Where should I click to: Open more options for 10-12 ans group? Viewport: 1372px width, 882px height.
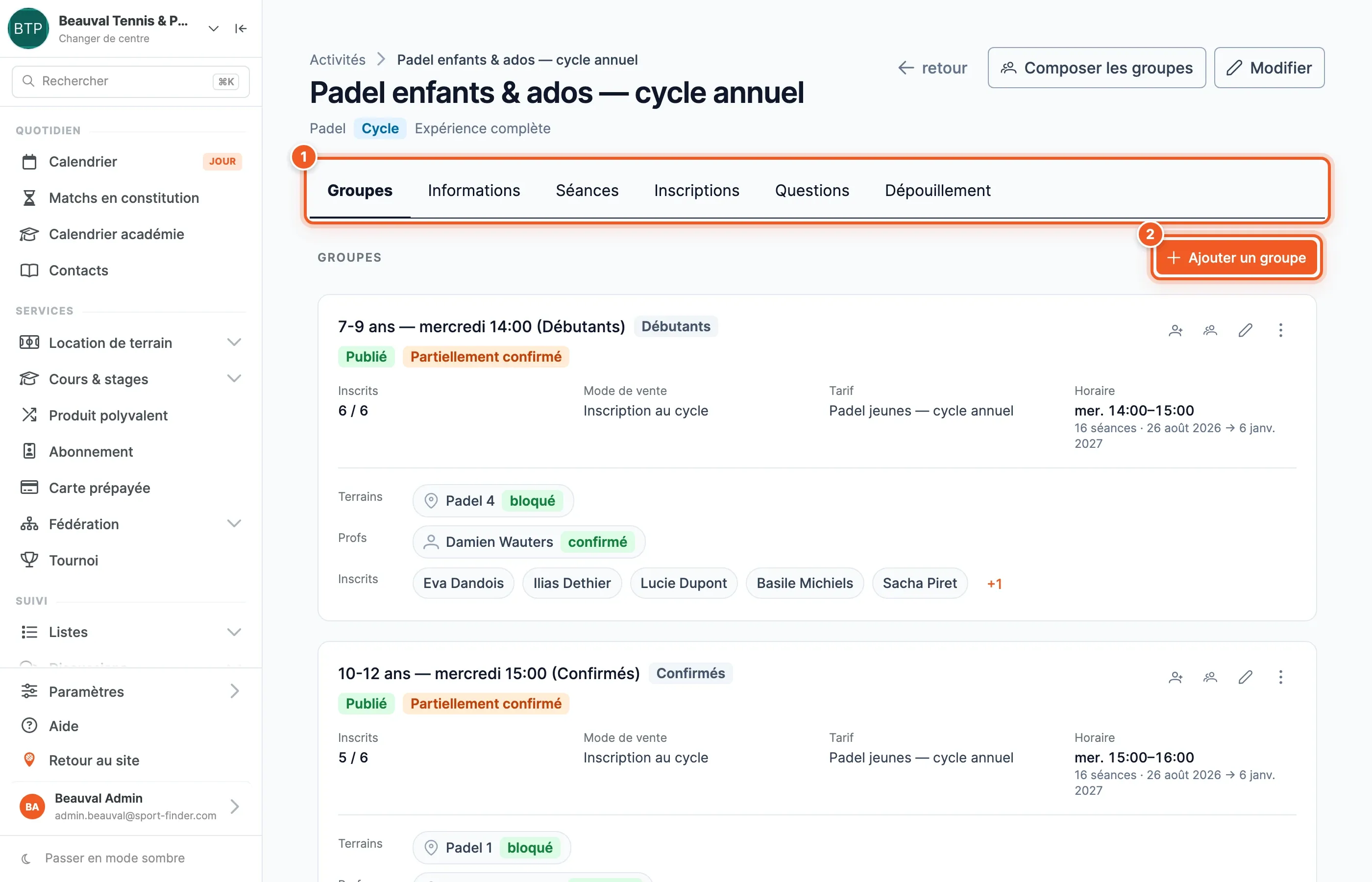point(1280,677)
